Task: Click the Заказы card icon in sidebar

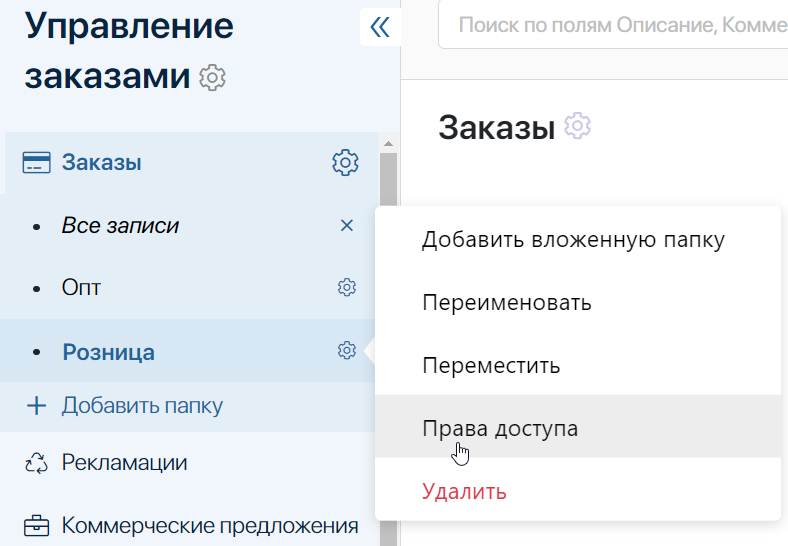Action: (x=37, y=163)
